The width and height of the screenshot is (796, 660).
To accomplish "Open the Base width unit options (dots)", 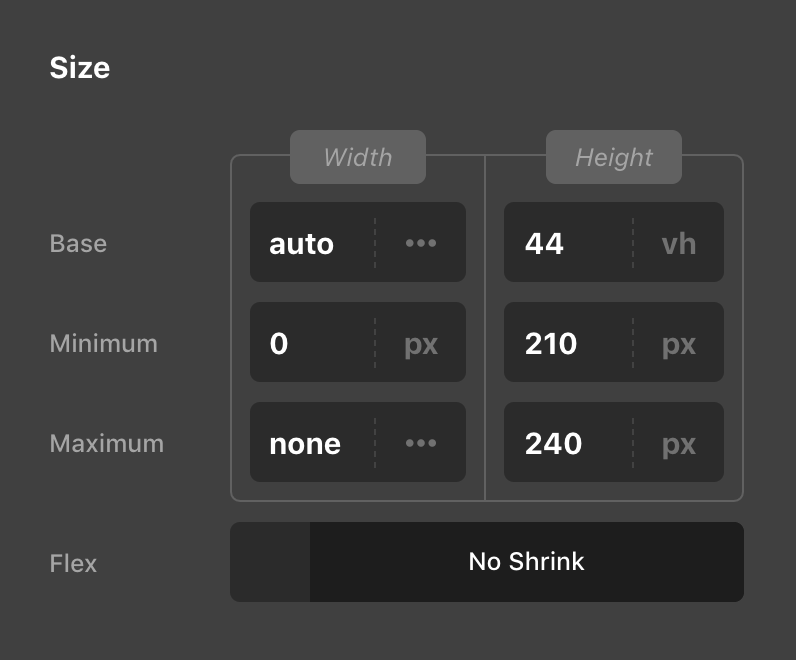I will (421, 243).
